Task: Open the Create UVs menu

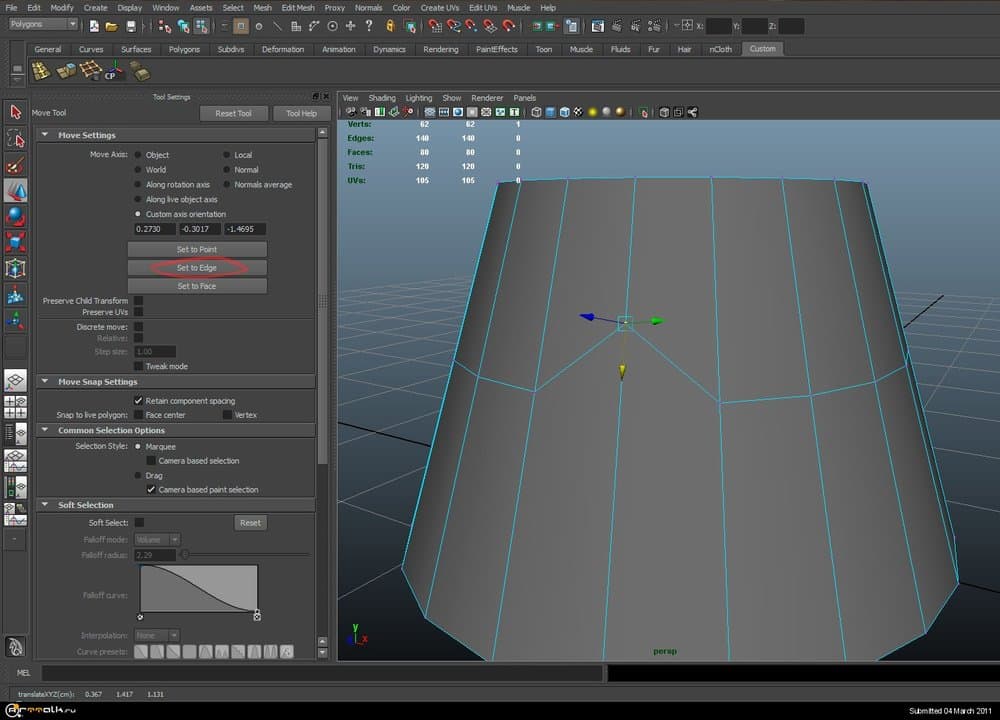Action: click(439, 8)
